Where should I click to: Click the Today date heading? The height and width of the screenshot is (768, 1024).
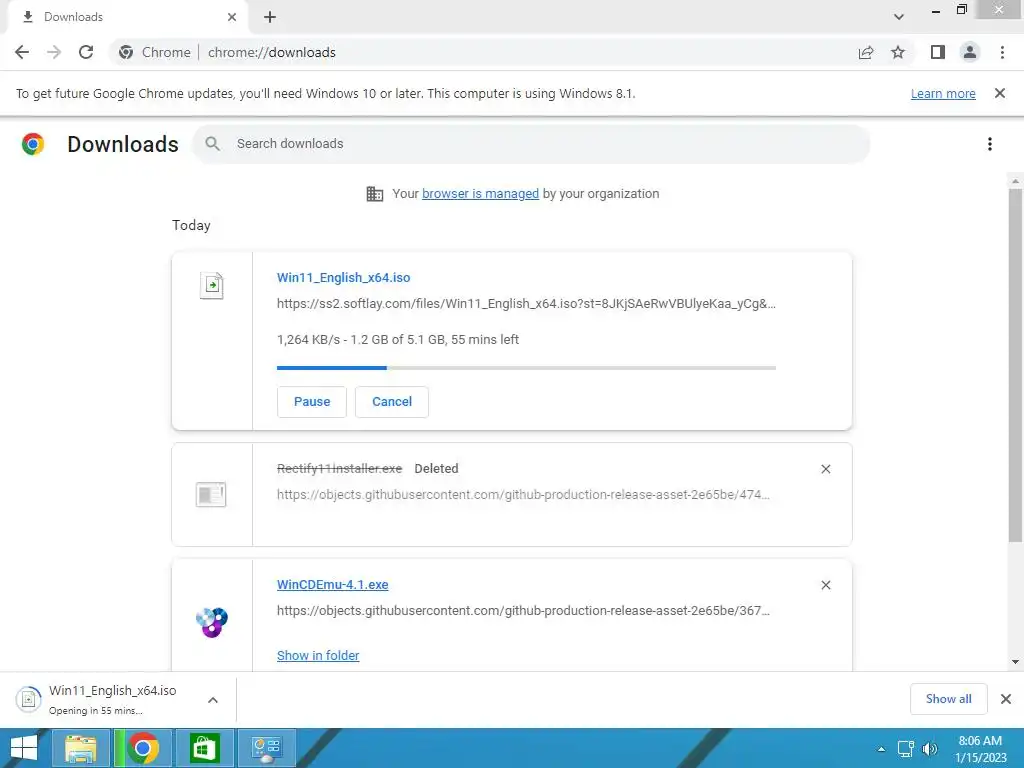click(191, 225)
